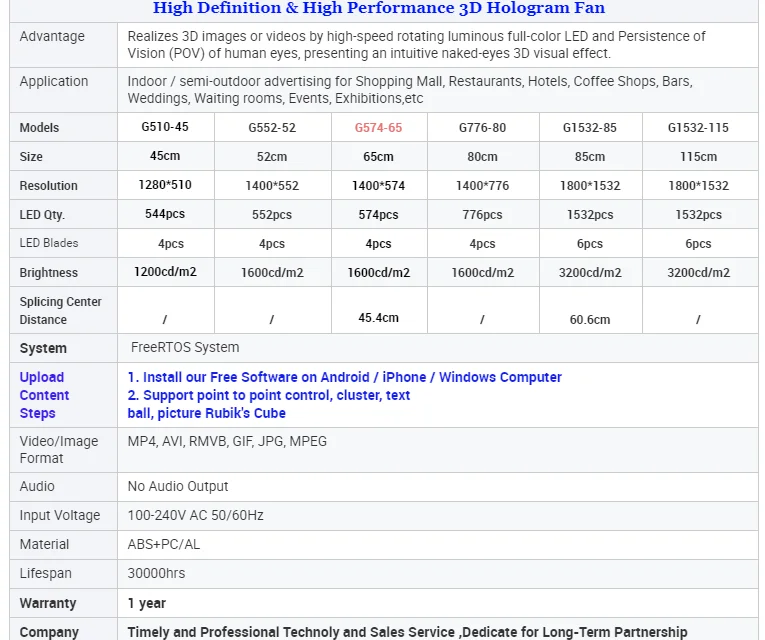Viewport: 765px width, 640px height.
Task: Click the 1400*776 resolution cell
Action: pyautogui.click(x=482, y=186)
